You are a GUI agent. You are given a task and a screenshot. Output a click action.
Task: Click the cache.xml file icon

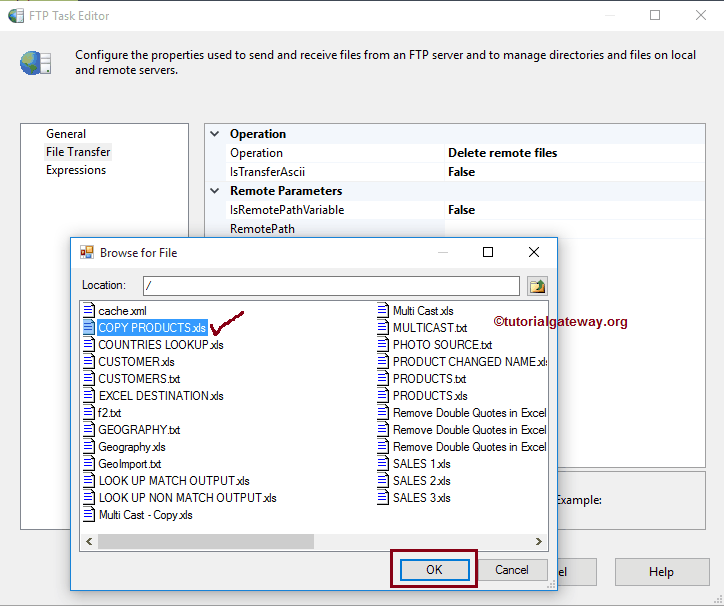pos(89,311)
